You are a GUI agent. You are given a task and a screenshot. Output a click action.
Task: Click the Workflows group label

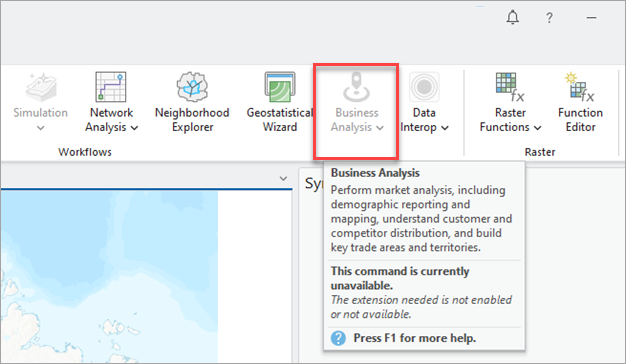coord(85,152)
